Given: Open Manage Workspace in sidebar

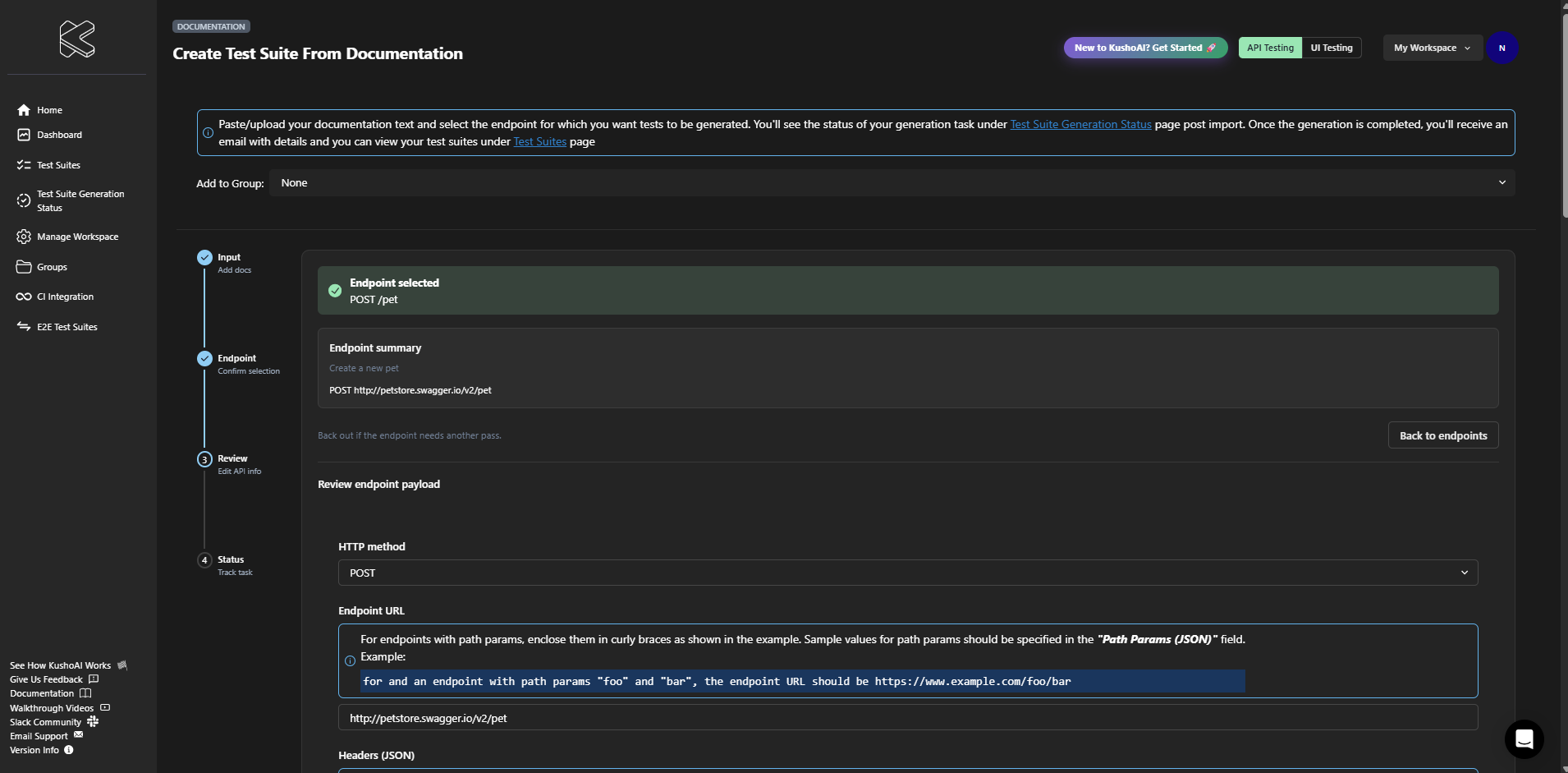Looking at the screenshot, I should (x=77, y=237).
